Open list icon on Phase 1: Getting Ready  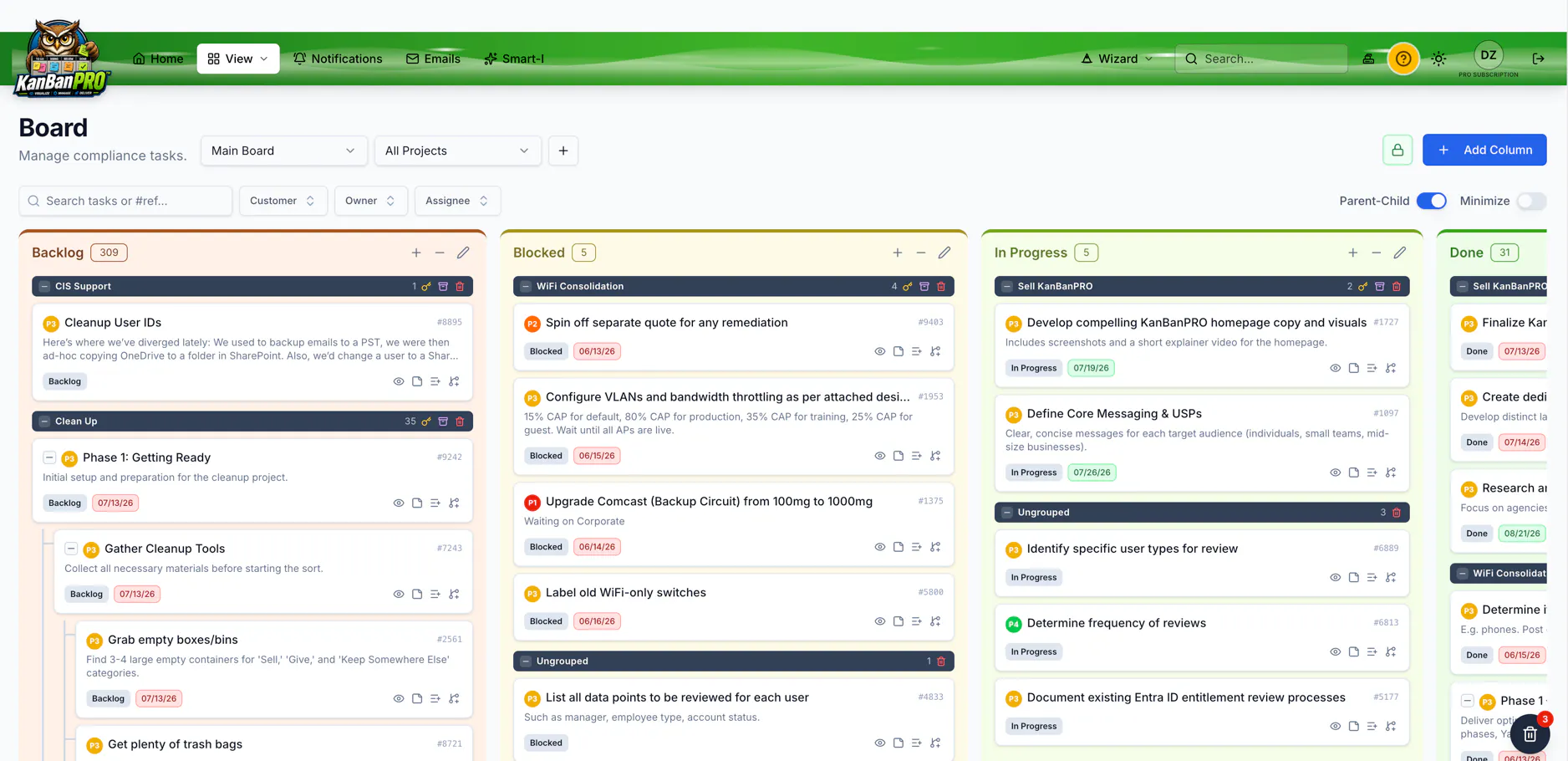pyautogui.click(x=435, y=503)
